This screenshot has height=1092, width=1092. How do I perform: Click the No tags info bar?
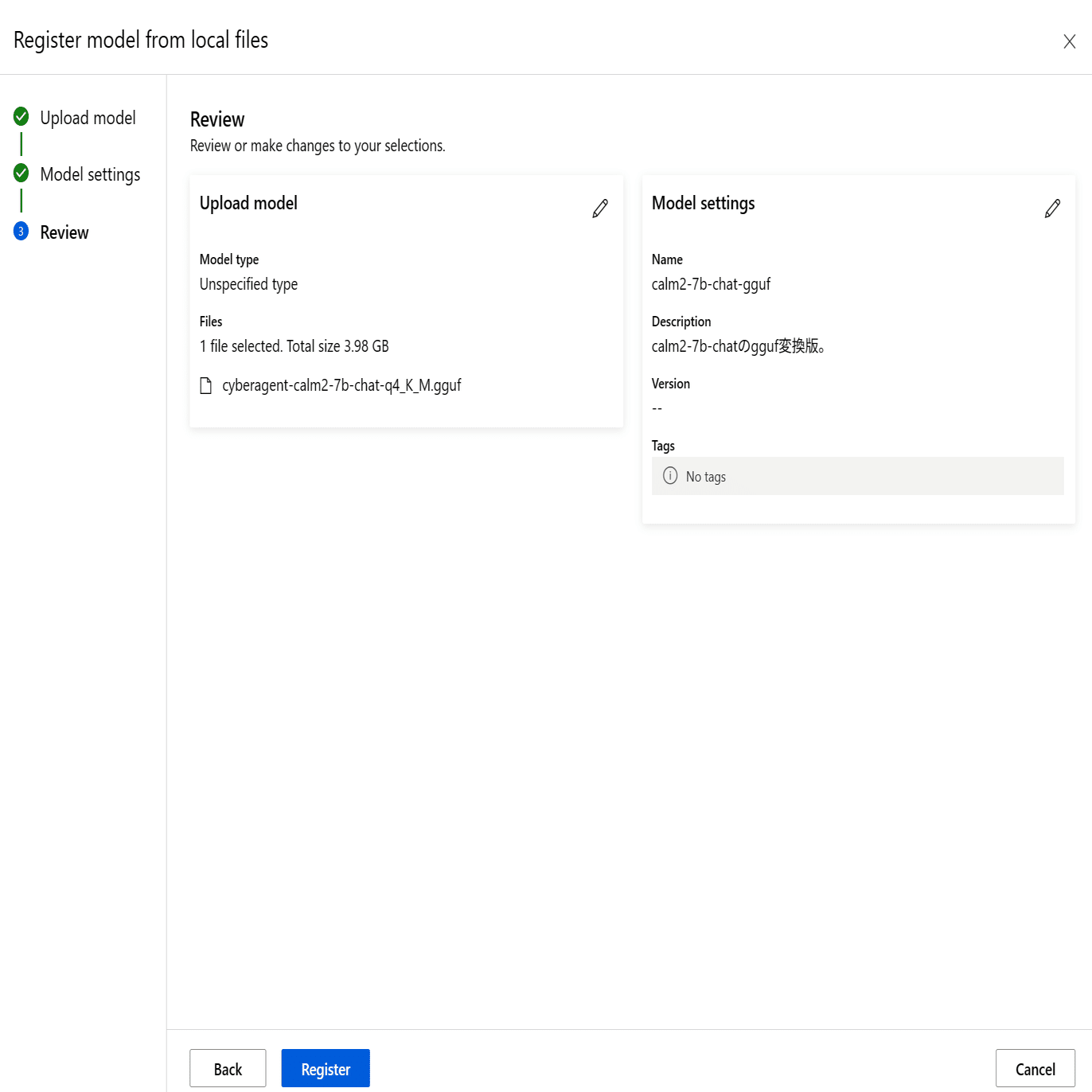pos(857,476)
